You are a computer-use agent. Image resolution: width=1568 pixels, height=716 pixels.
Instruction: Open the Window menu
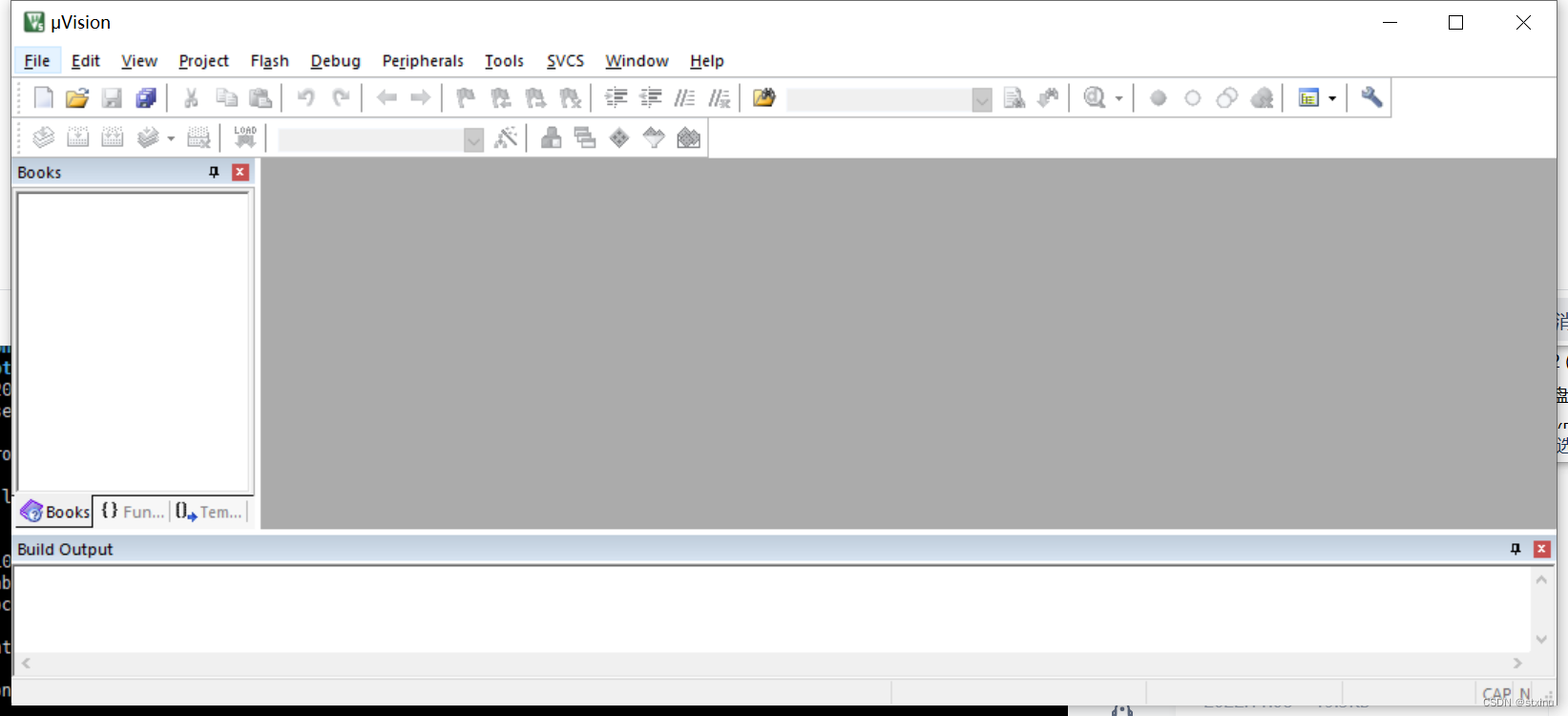637,60
